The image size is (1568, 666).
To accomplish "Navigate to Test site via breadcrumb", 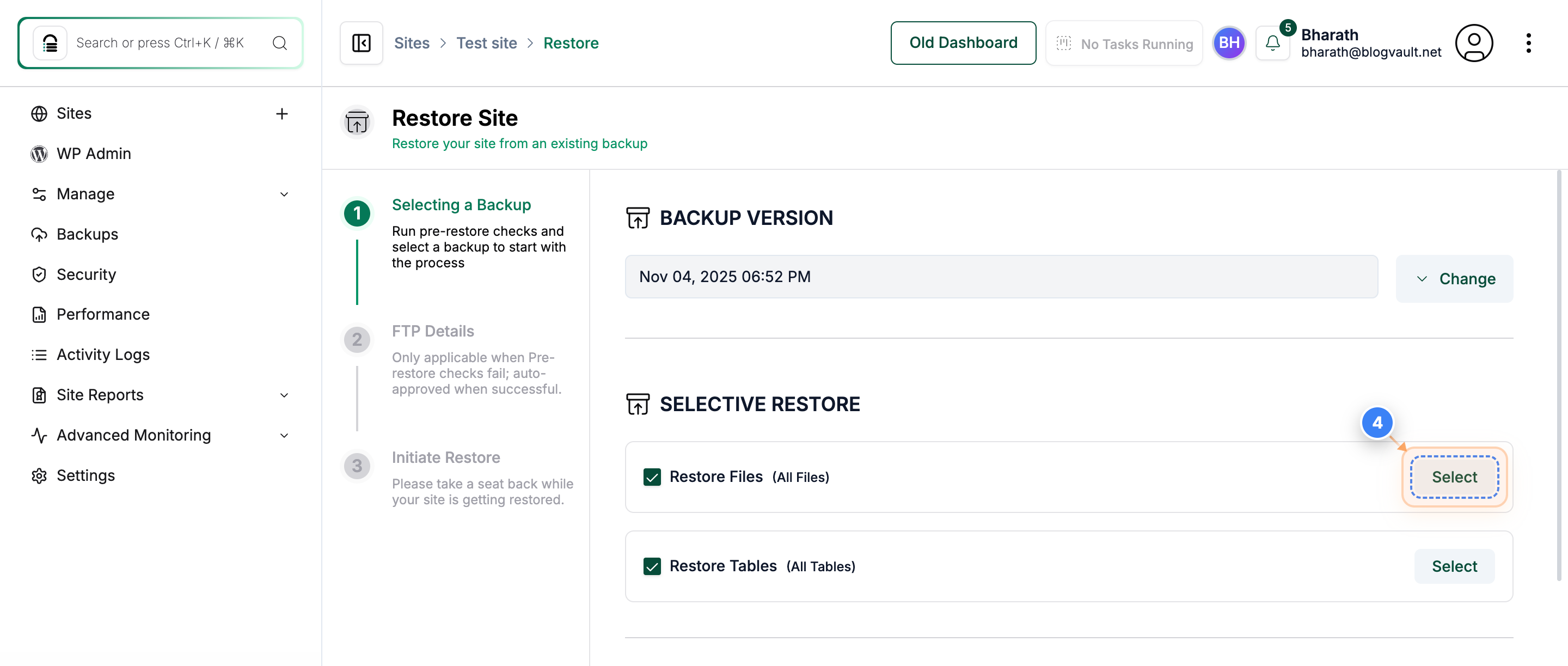I will coord(486,42).
